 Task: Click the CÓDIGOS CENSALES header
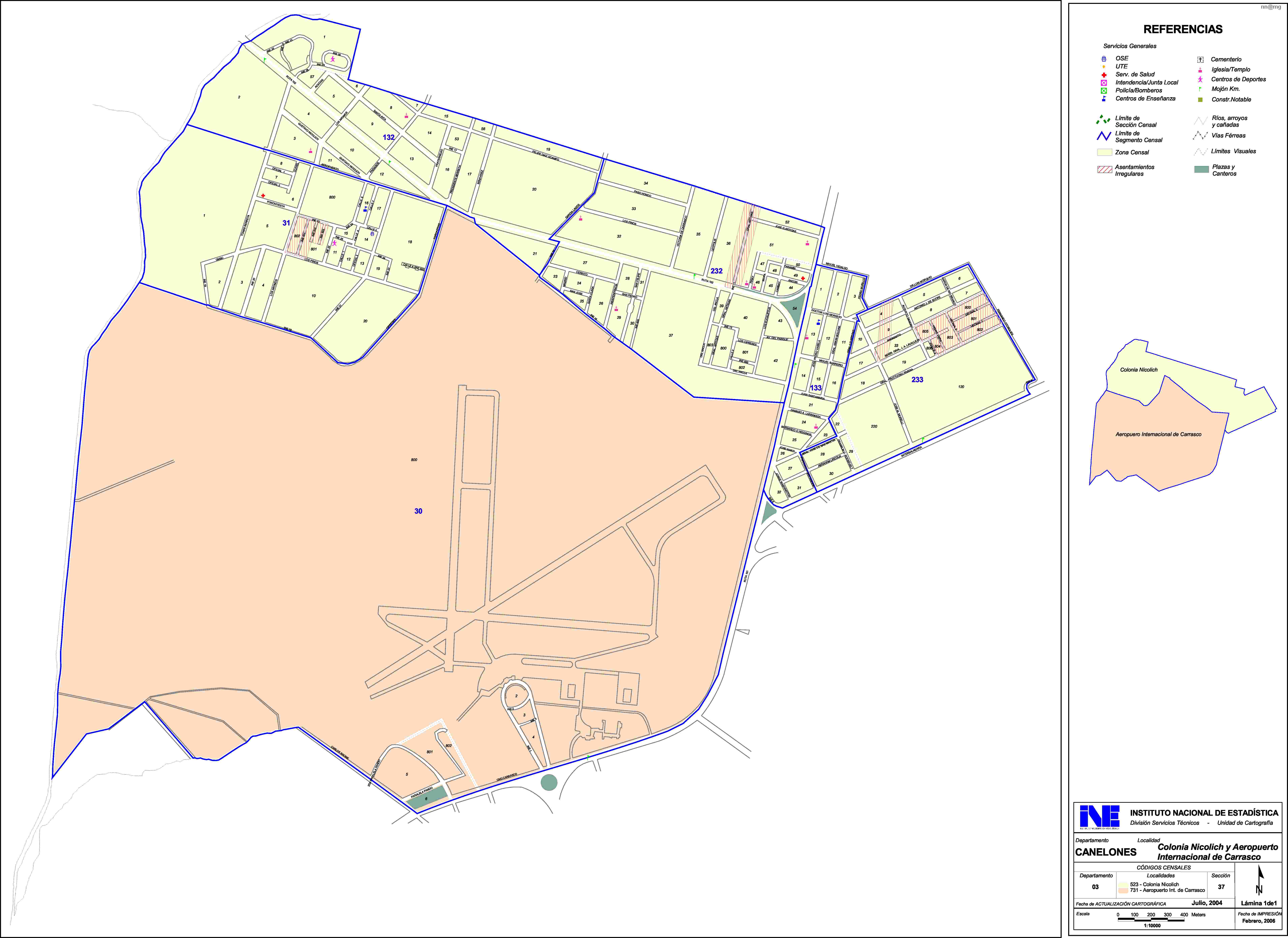coord(1164,868)
